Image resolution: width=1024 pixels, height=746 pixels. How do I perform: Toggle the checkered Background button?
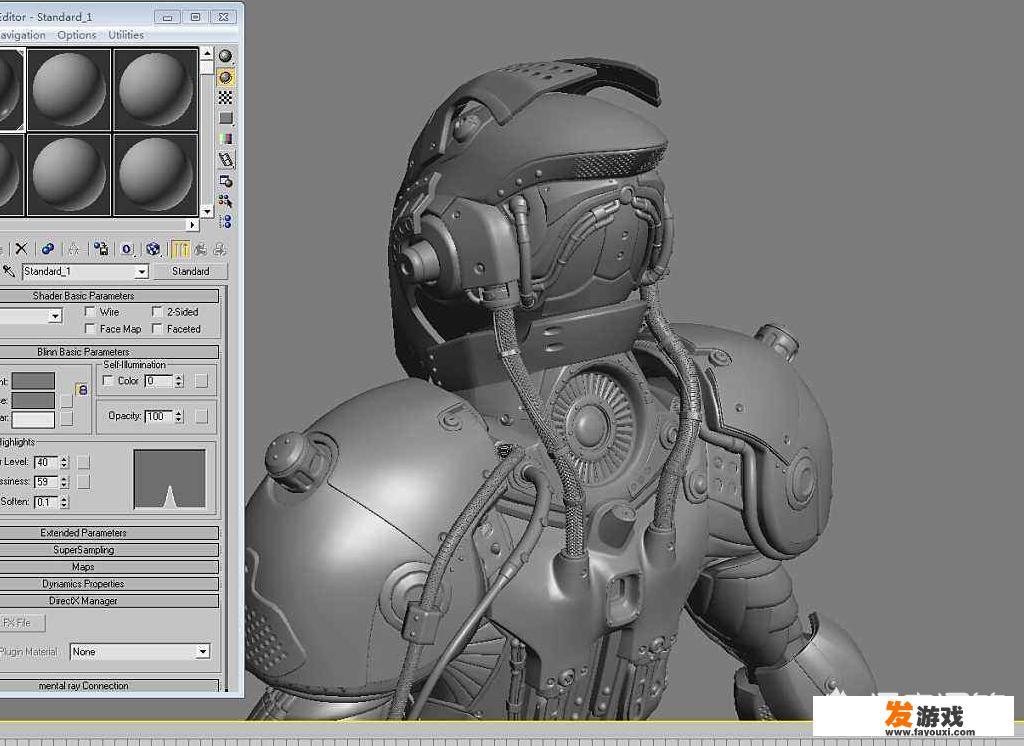[226, 97]
